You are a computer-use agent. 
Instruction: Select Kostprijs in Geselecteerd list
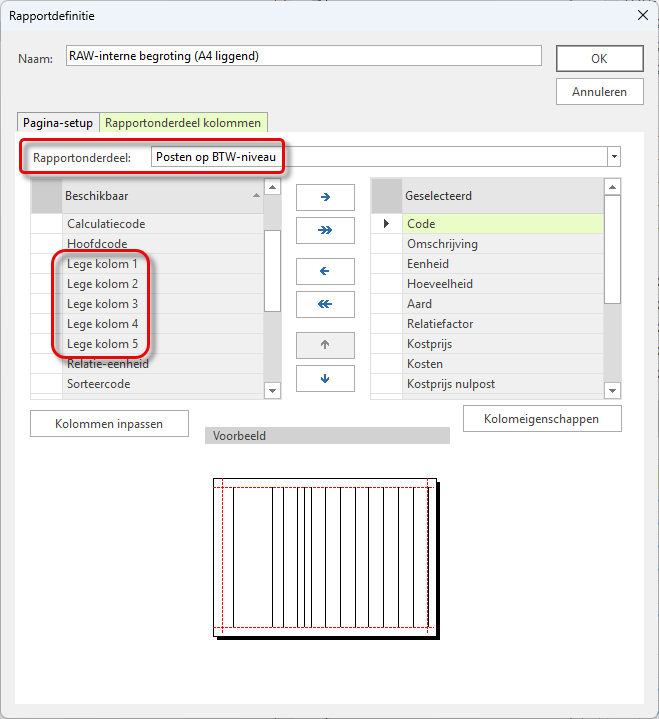503,344
